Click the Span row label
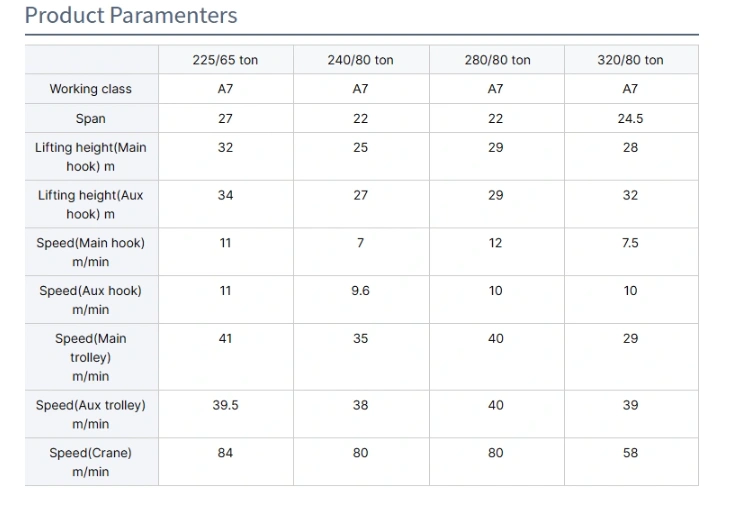The image size is (733, 515). click(91, 119)
